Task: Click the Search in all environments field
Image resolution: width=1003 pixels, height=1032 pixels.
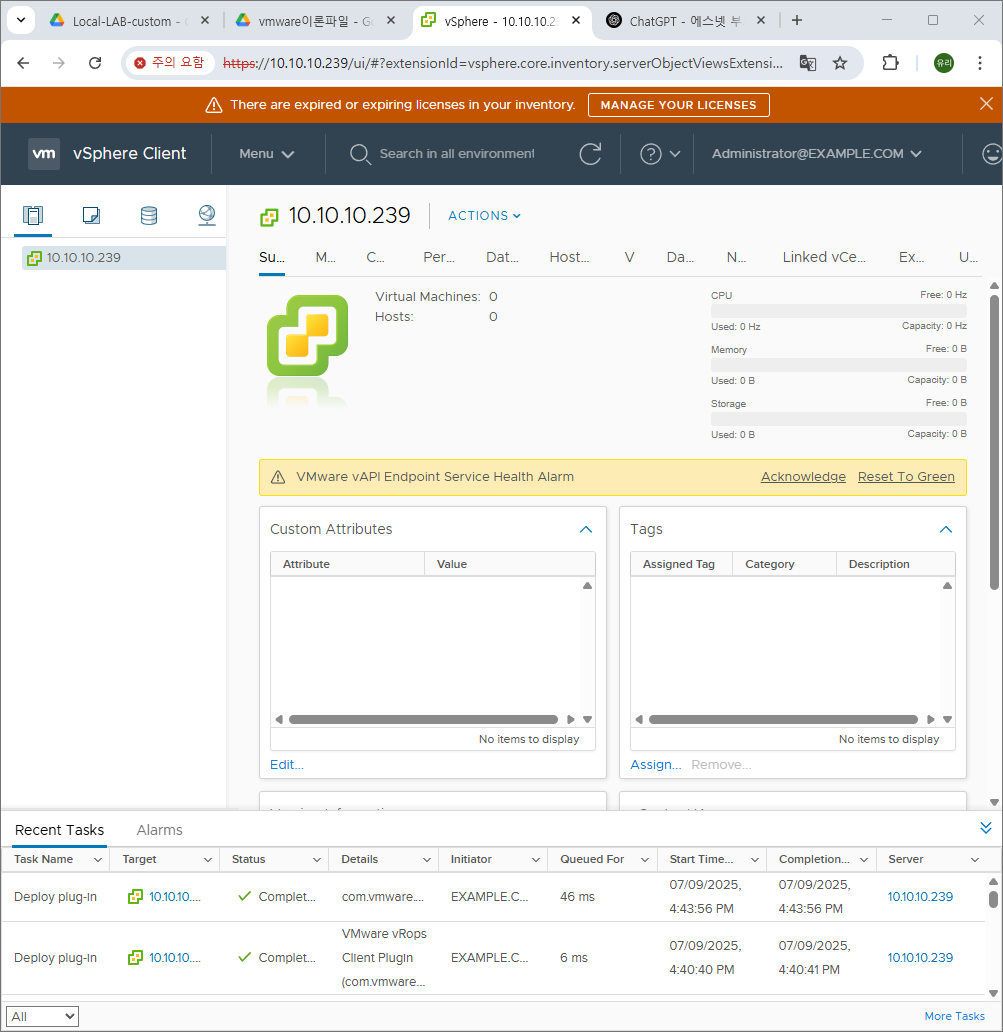Action: [x=457, y=154]
